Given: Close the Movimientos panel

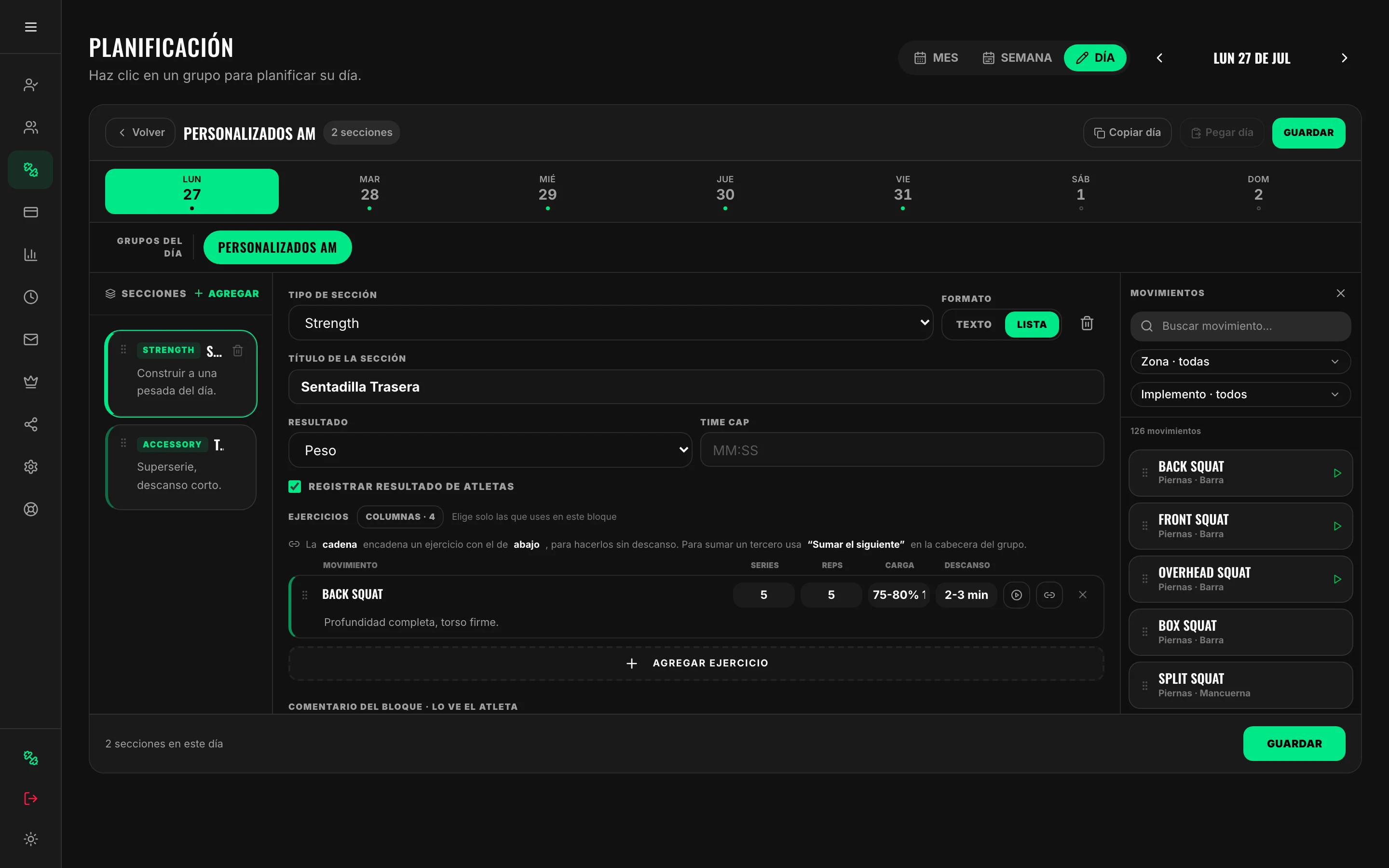Looking at the screenshot, I should coord(1340,293).
